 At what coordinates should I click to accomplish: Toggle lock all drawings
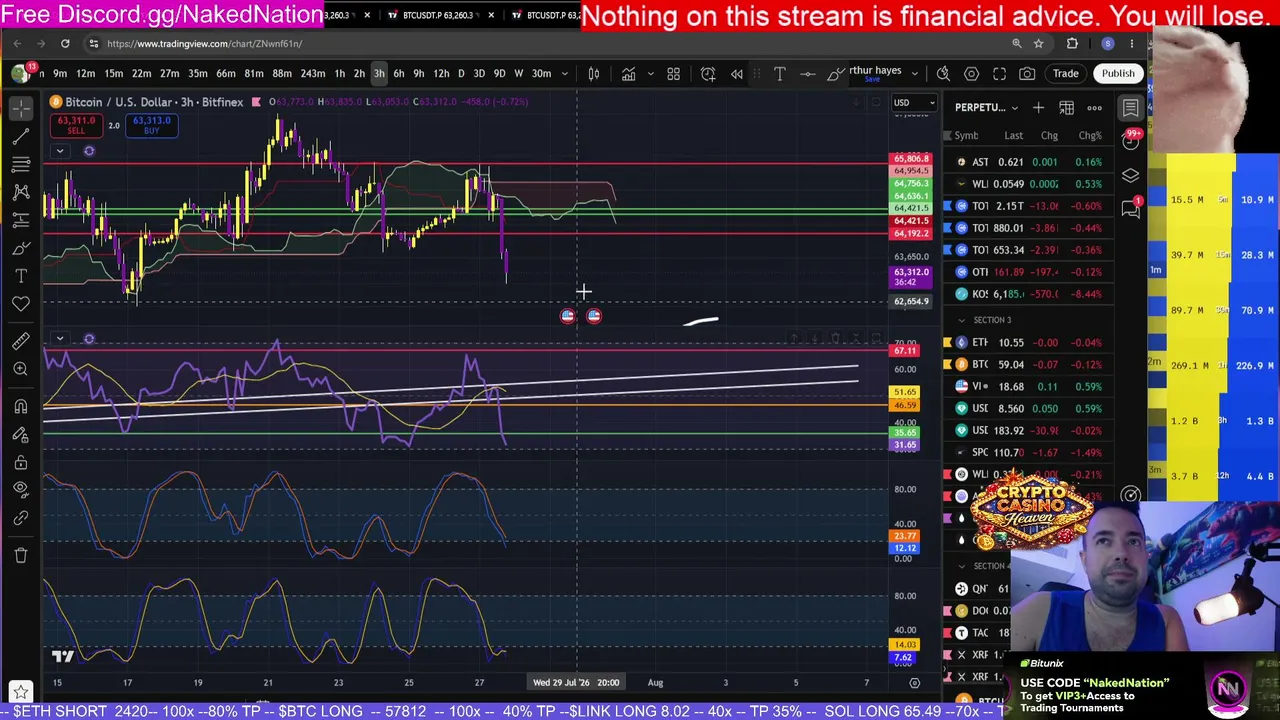pos(21,462)
